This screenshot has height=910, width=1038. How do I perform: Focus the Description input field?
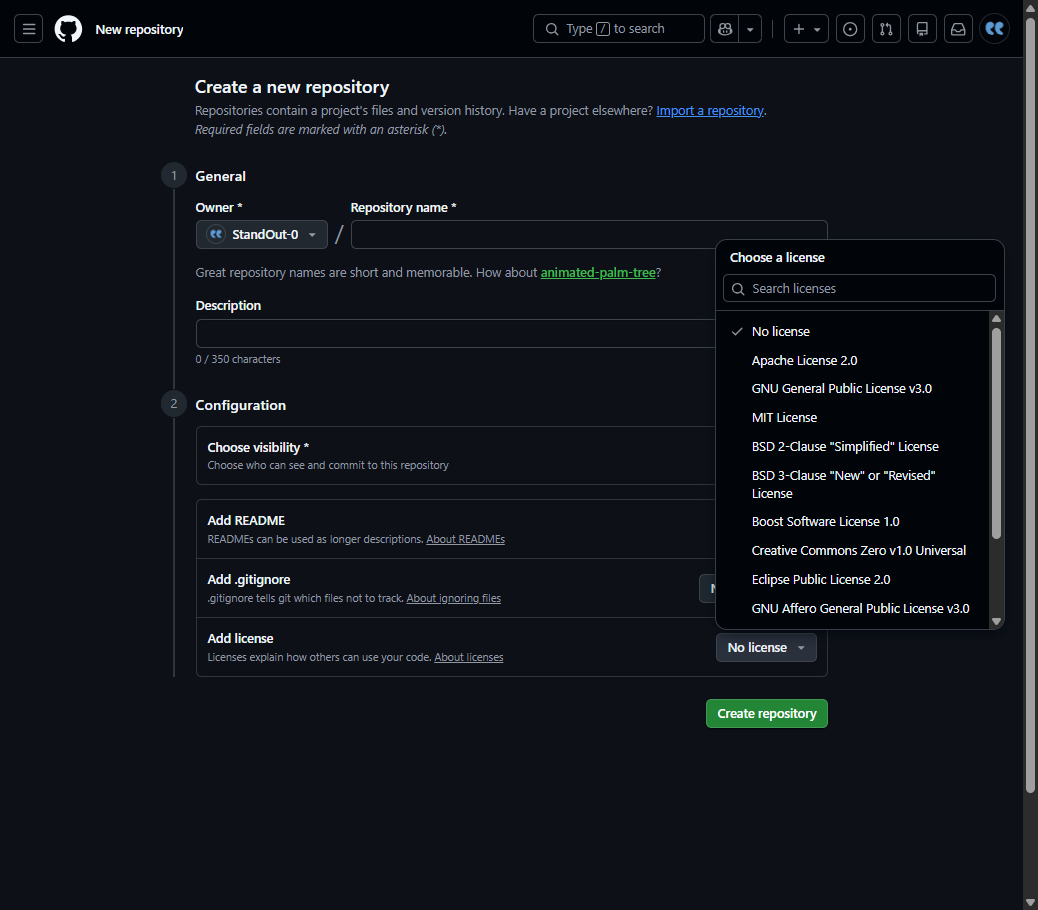tap(455, 334)
